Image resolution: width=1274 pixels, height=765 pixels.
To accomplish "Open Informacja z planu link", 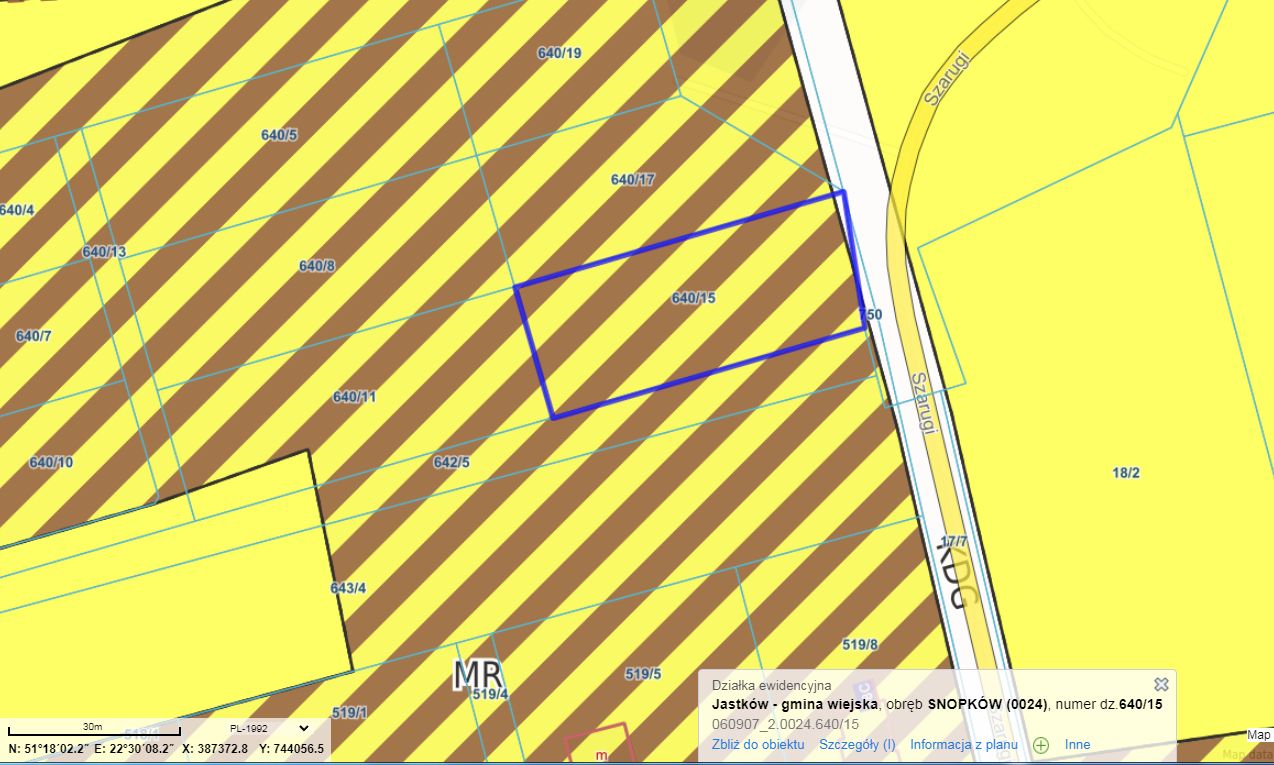I will pyautogui.click(x=964, y=745).
